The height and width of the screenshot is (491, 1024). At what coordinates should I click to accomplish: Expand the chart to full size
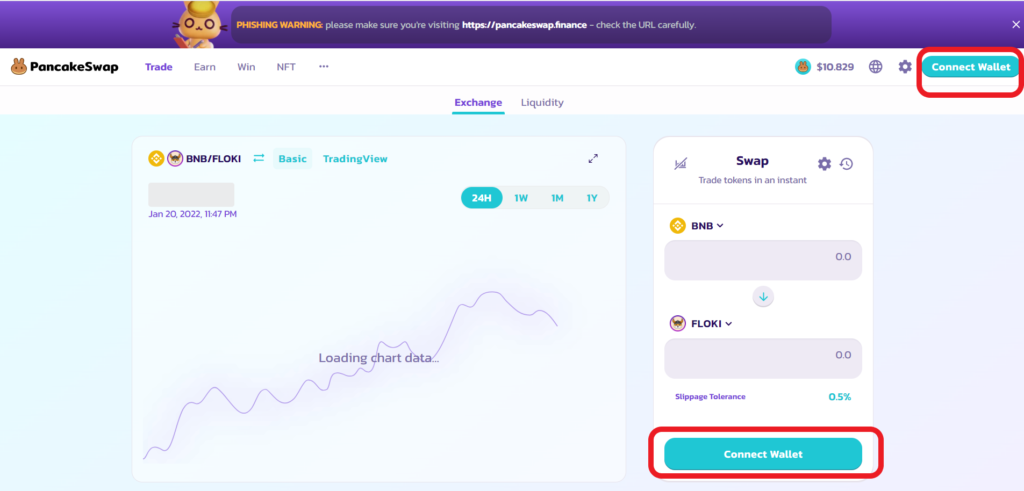[593, 158]
